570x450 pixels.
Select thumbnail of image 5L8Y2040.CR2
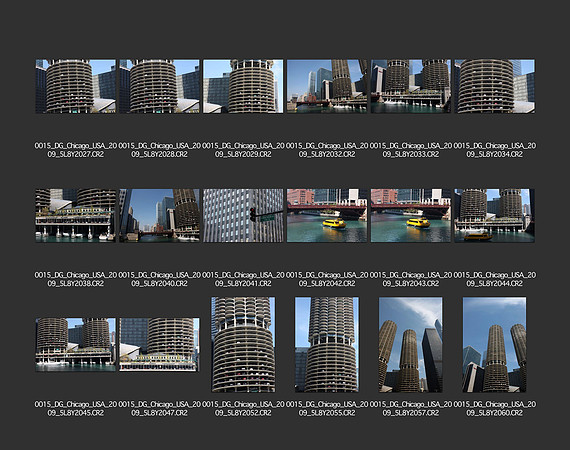[x=159, y=215]
